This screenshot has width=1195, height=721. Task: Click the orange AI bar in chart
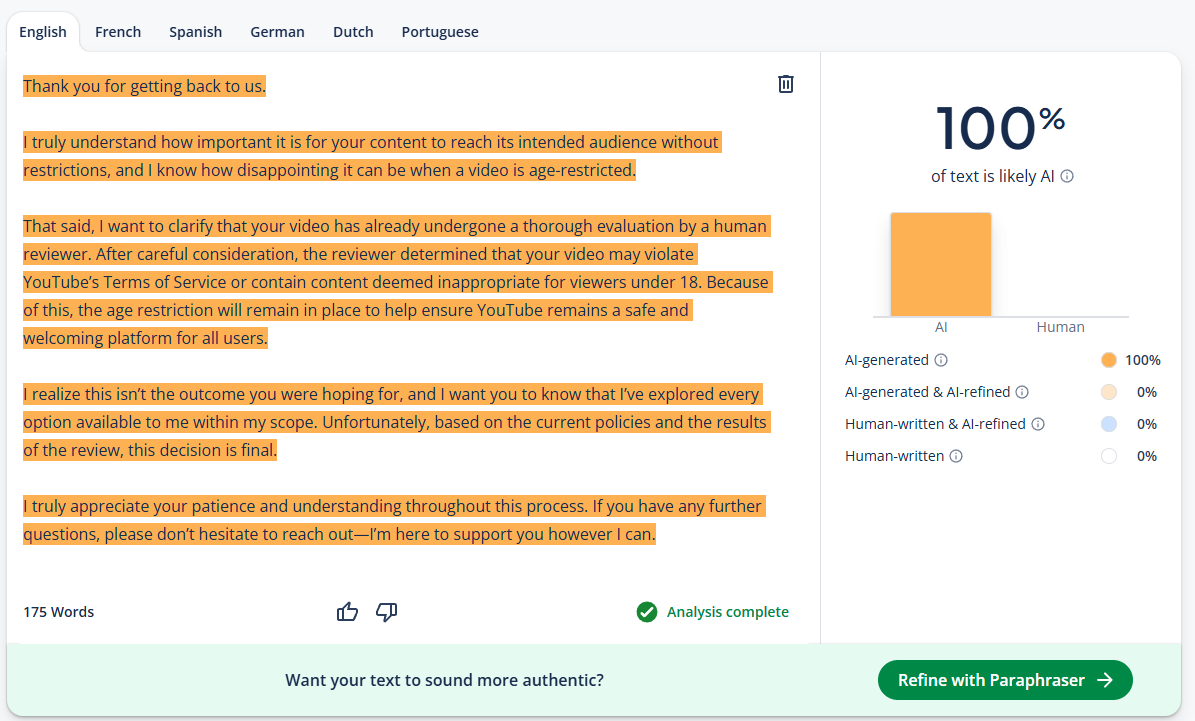(x=941, y=264)
